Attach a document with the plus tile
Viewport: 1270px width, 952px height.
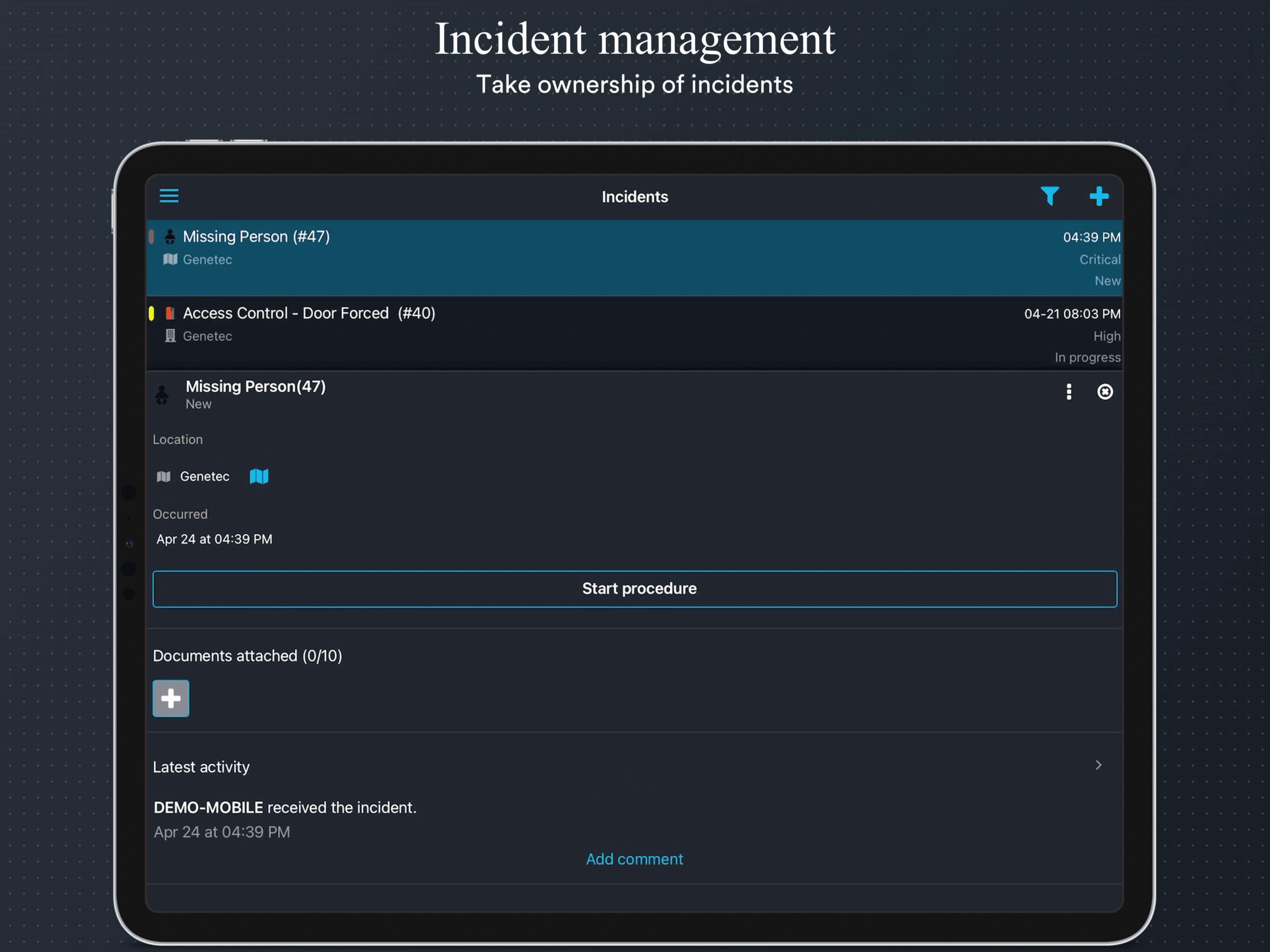[171, 698]
